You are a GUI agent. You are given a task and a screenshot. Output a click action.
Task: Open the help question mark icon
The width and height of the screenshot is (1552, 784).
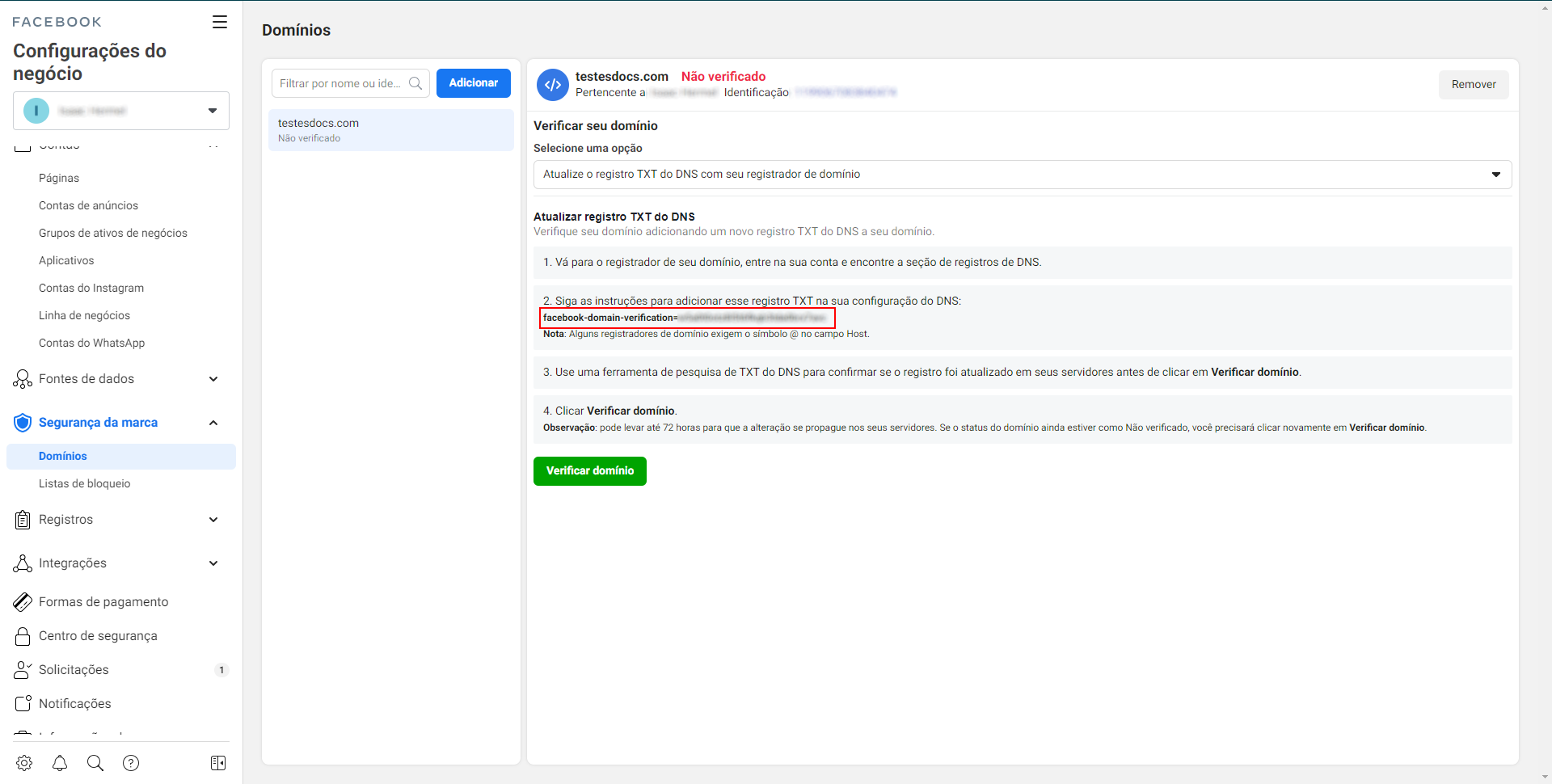131,763
